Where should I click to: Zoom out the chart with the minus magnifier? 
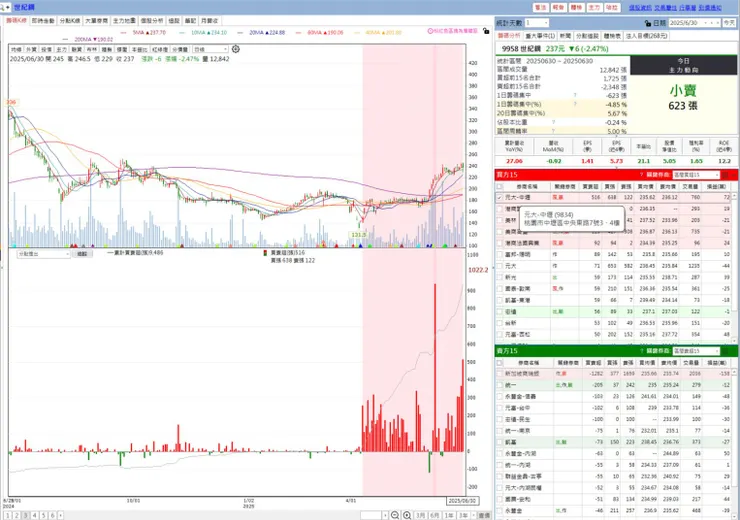(395, 515)
